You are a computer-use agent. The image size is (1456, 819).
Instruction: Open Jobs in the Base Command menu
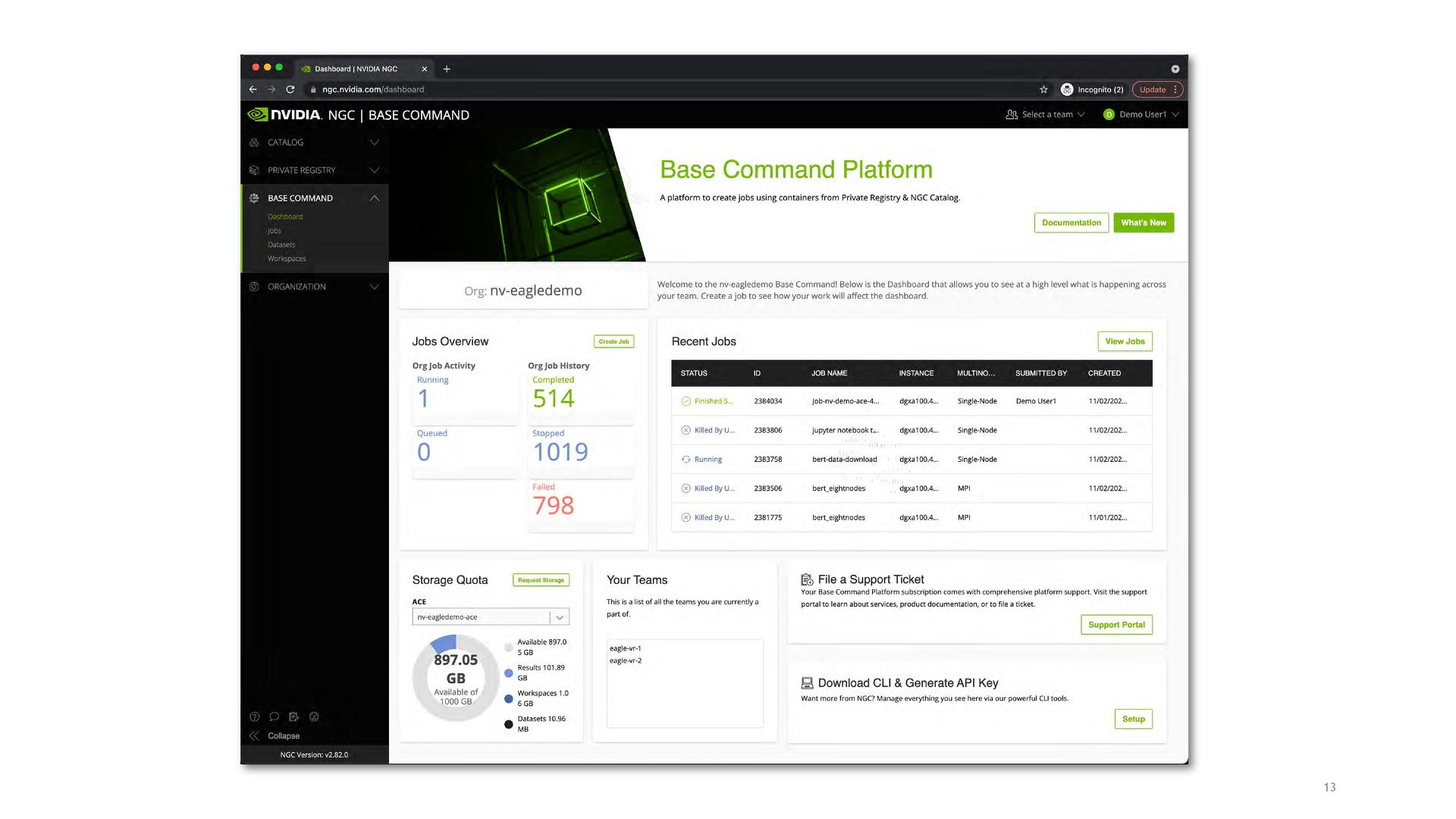(x=275, y=231)
